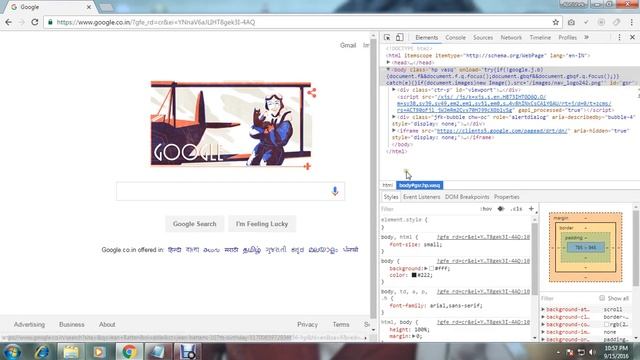Open the Timeline tab
Viewport: 640px width, 360px height.
pyautogui.click(x=540, y=37)
